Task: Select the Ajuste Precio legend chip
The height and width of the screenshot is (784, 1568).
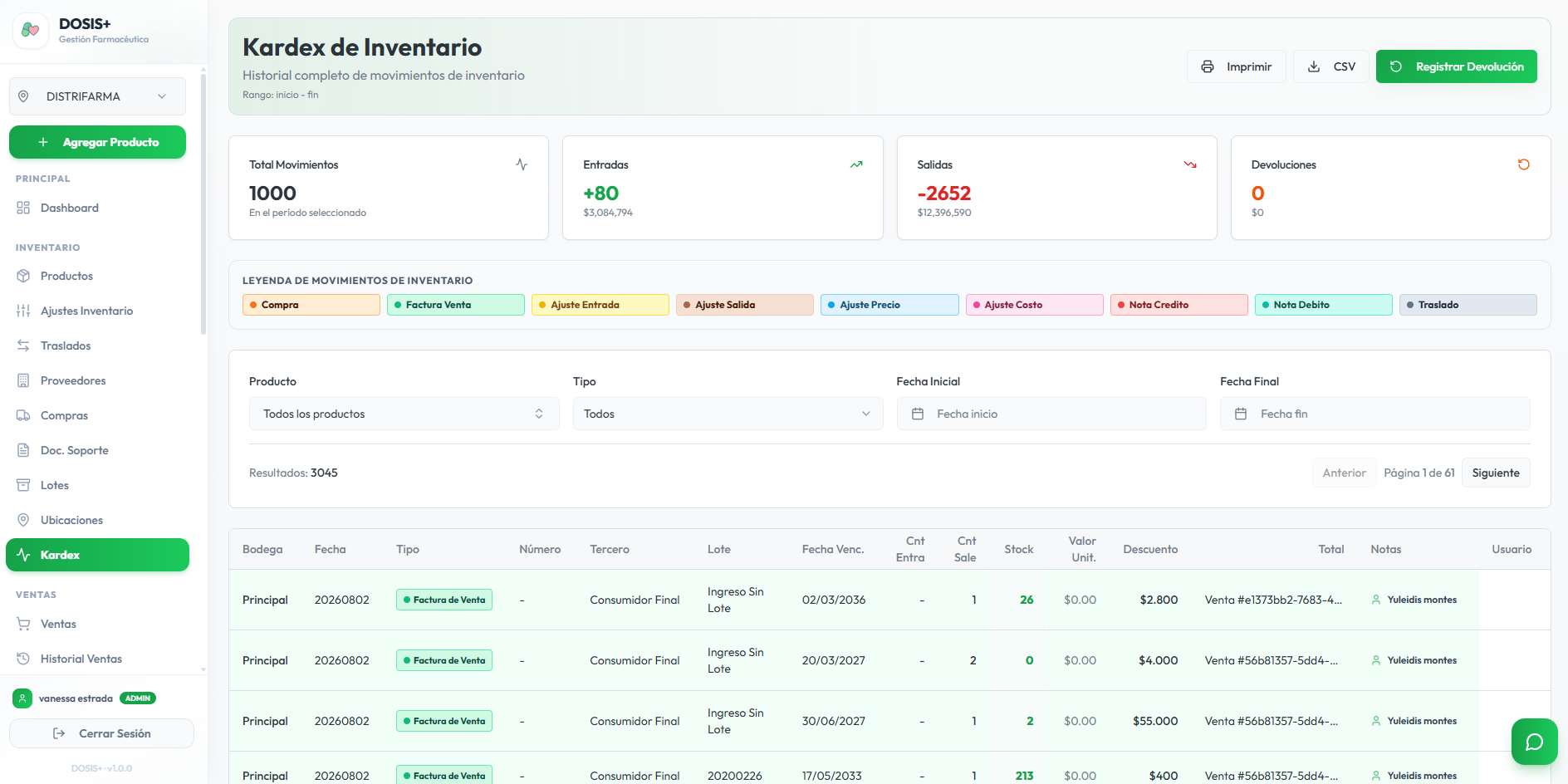Action: [889, 305]
